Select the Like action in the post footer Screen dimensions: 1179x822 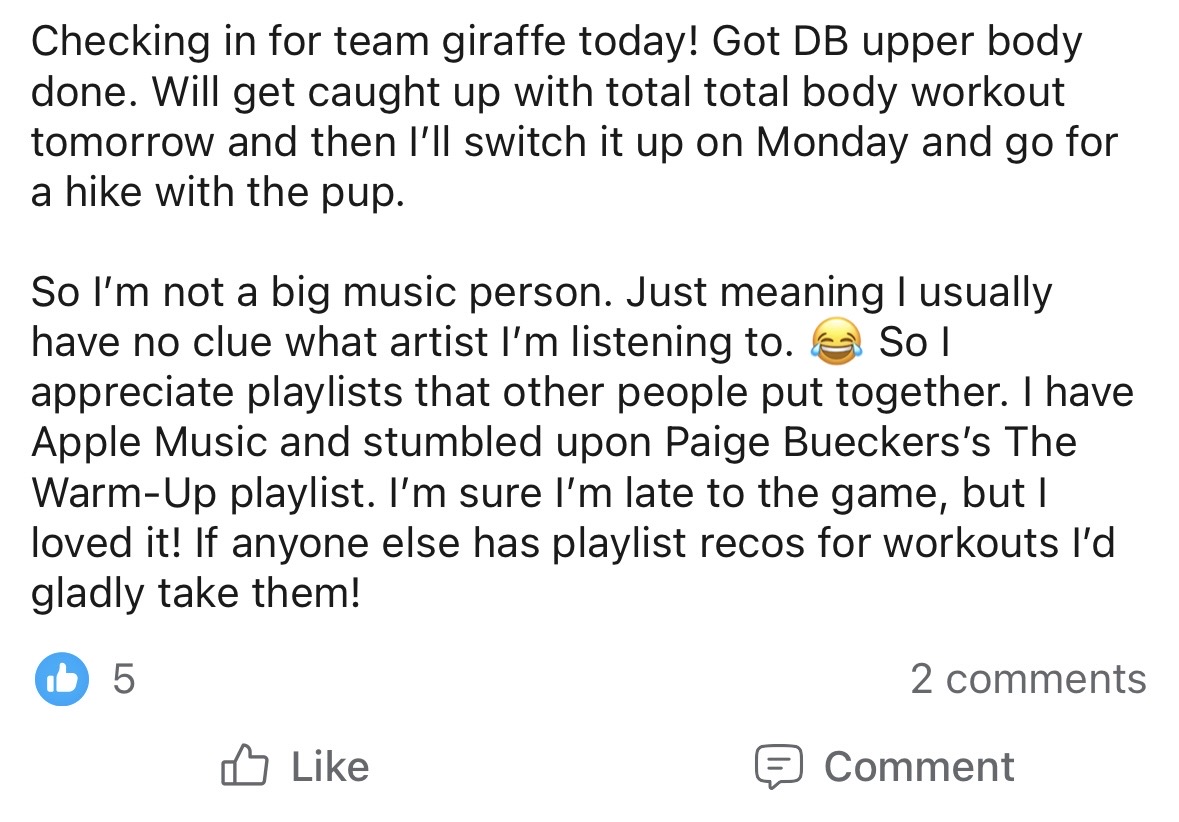tap(300, 766)
